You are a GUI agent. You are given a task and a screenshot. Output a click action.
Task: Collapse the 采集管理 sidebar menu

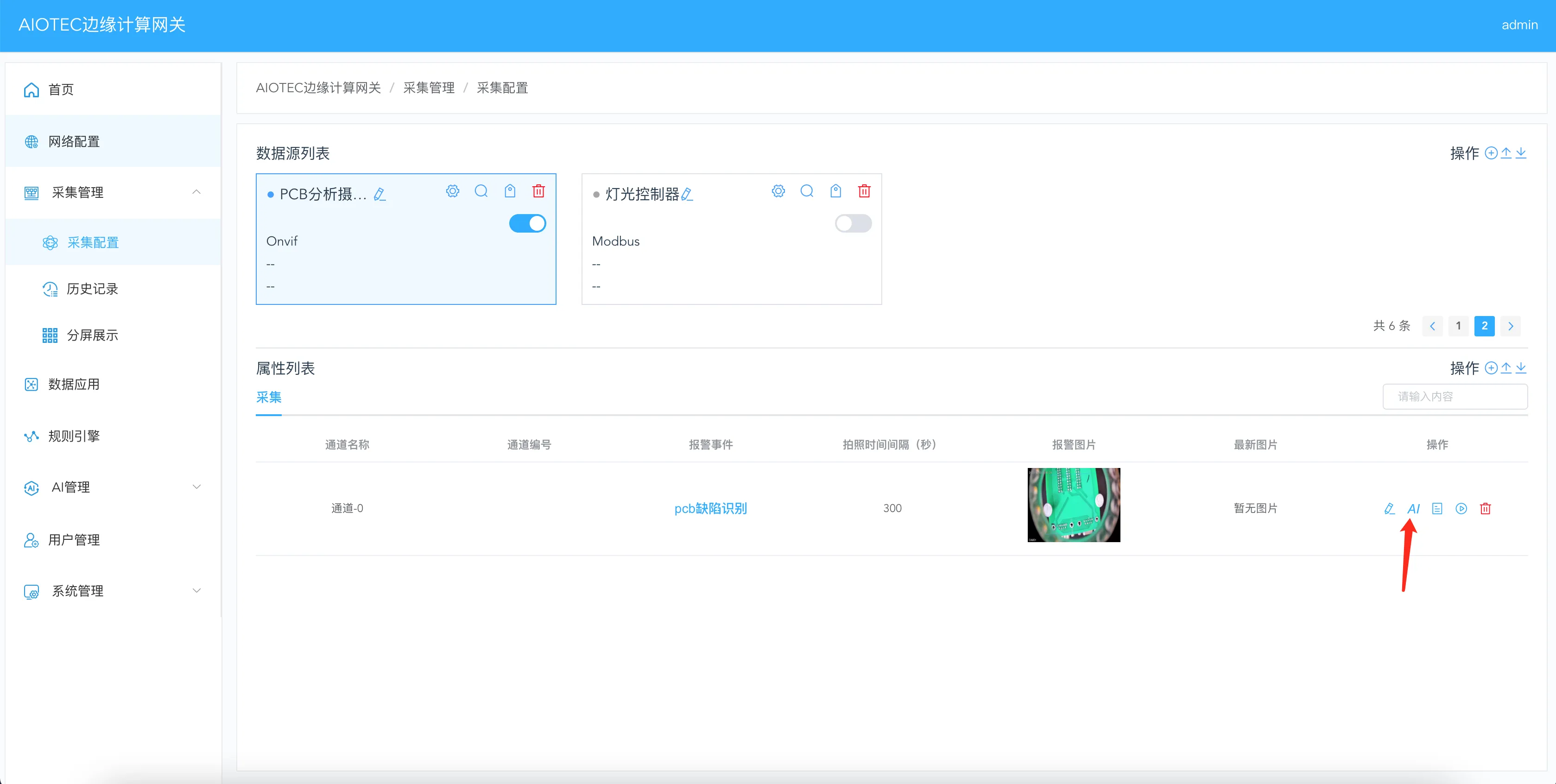(x=196, y=192)
